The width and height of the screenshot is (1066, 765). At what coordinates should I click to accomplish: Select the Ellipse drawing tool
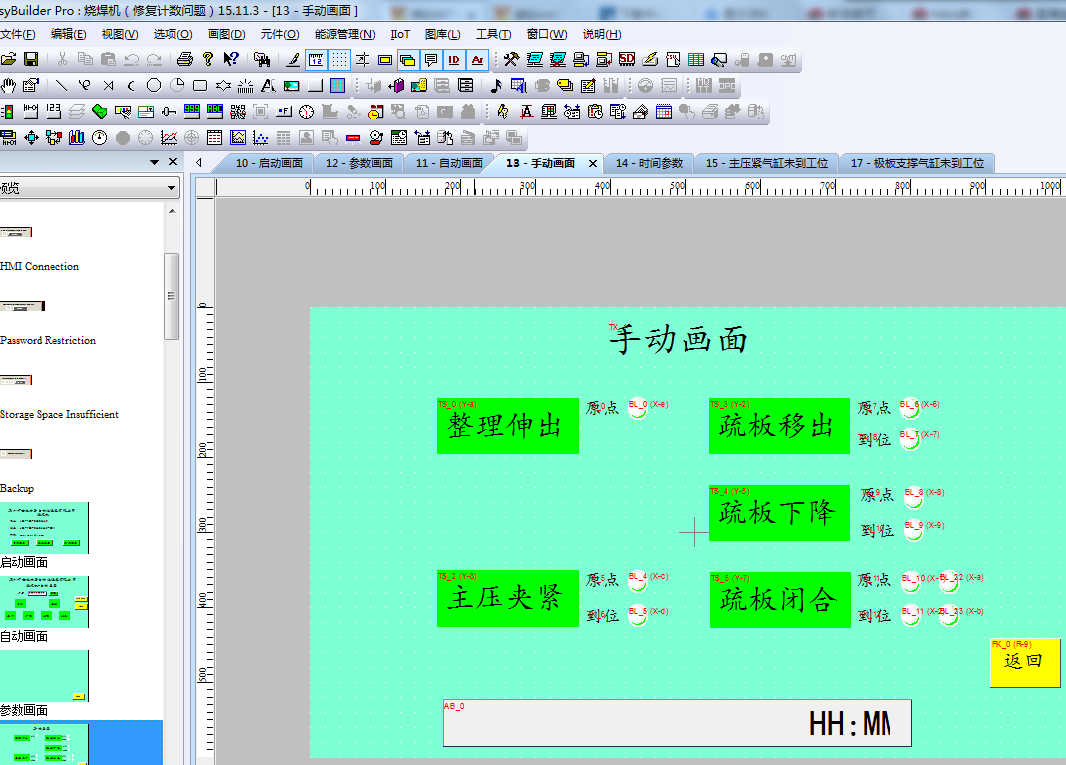pyautogui.click(x=154, y=86)
